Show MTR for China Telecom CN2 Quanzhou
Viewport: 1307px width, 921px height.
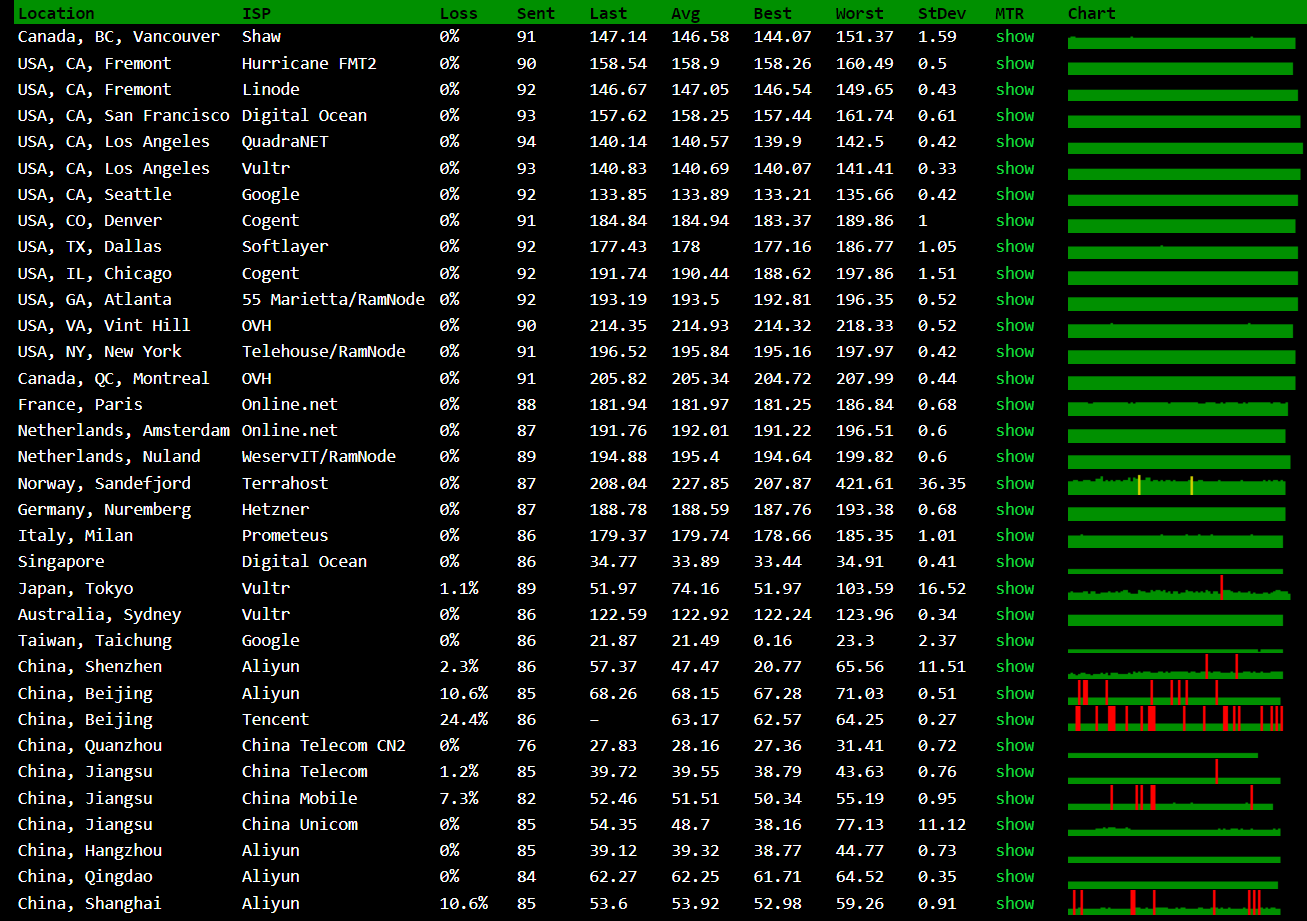tap(1015, 745)
